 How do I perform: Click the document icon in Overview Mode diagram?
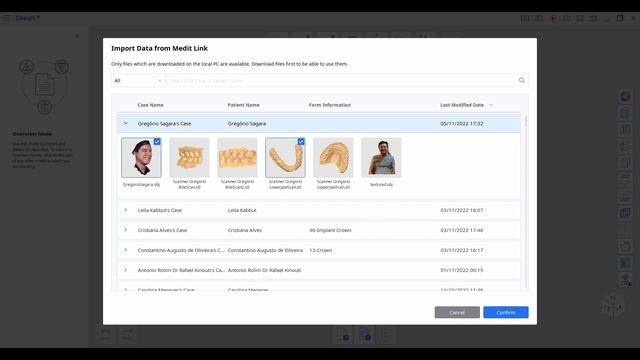[x=44, y=84]
